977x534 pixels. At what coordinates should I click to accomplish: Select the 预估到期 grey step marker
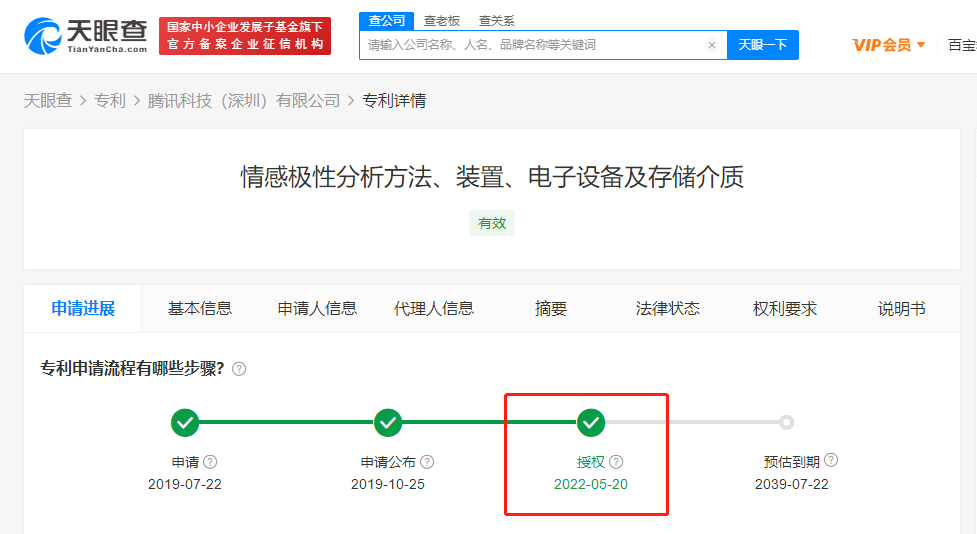coord(786,422)
